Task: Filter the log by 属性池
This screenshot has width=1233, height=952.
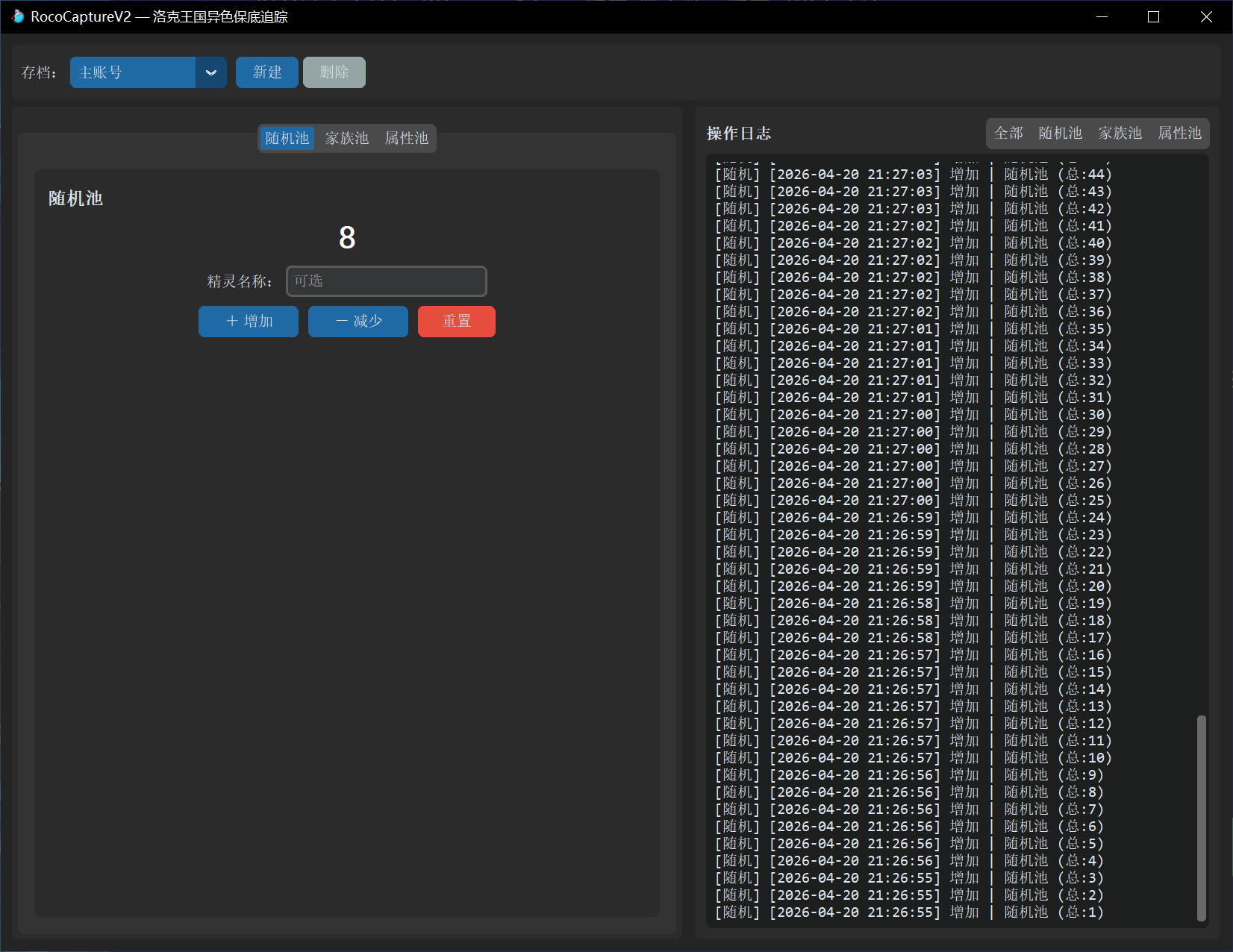Action: click(x=1179, y=133)
